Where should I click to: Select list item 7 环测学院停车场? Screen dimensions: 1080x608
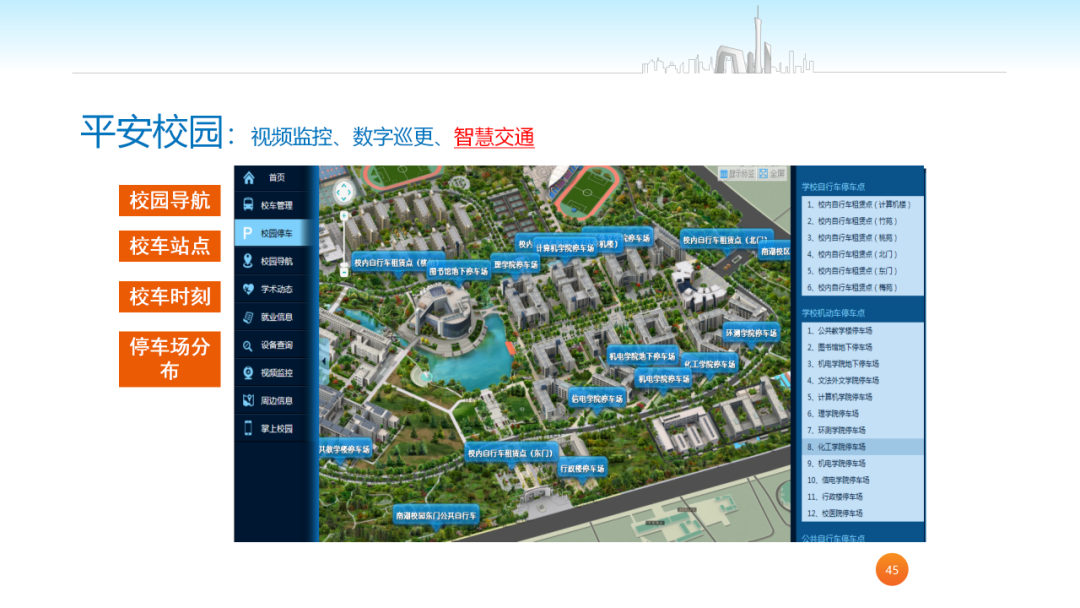(862, 430)
